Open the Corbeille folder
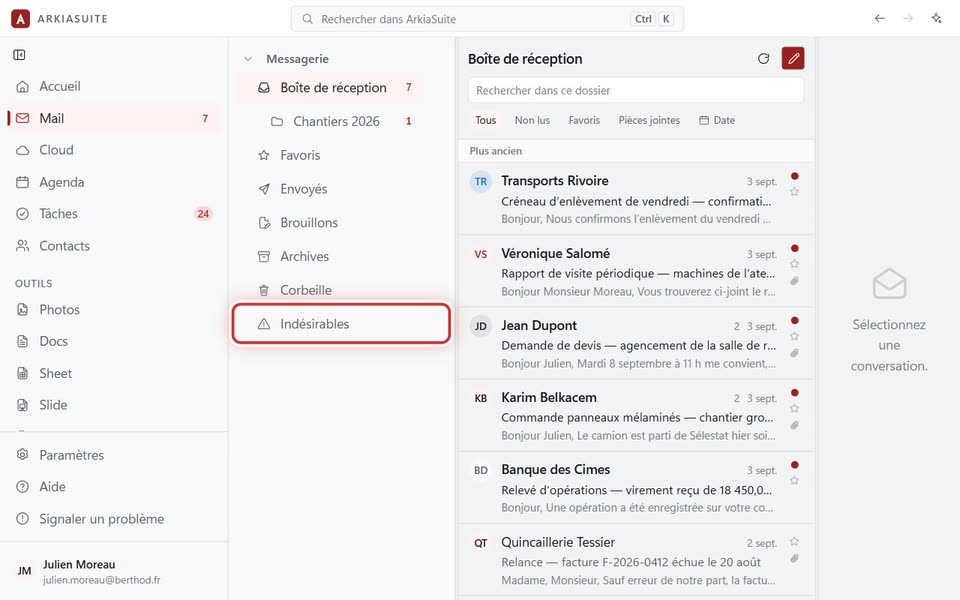Image resolution: width=960 pixels, height=600 pixels. click(331, 290)
